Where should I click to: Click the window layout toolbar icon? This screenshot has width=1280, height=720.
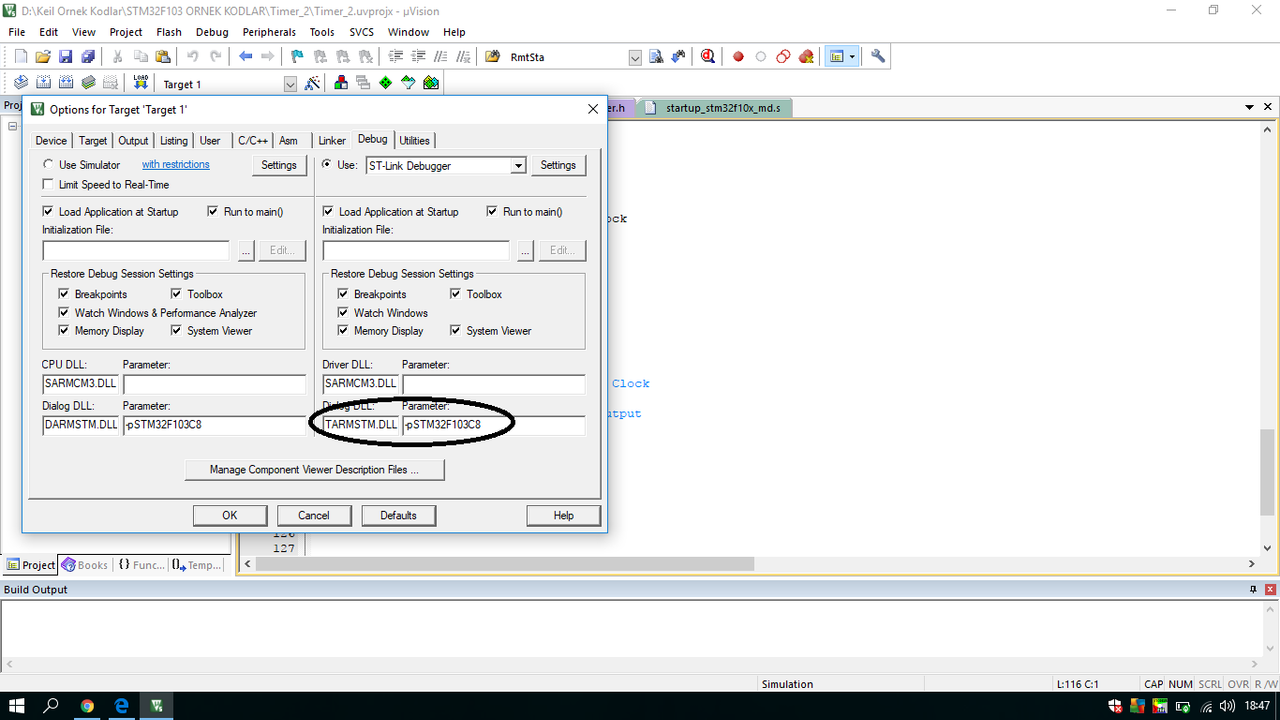pyautogui.click(x=836, y=57)
